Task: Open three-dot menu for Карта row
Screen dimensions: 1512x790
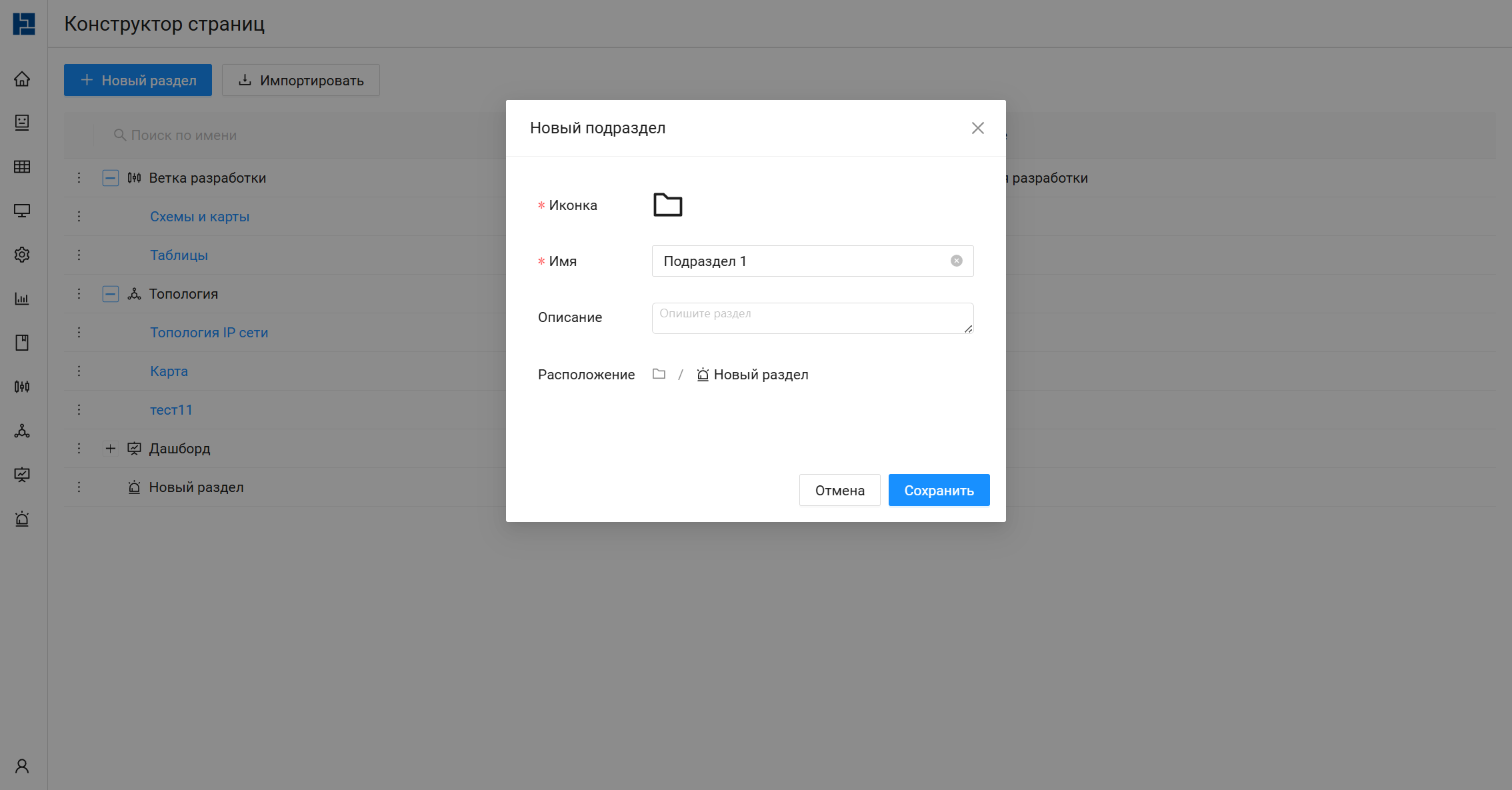Action: pyautogui.click(x=79, y=371)
